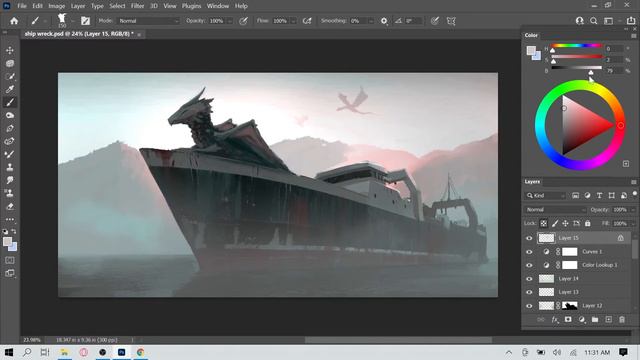Image resolution: width=640 pixels, height=360 pixels.
Task: Create new fill or adjustment layer
Action: (x=582, y=320)
